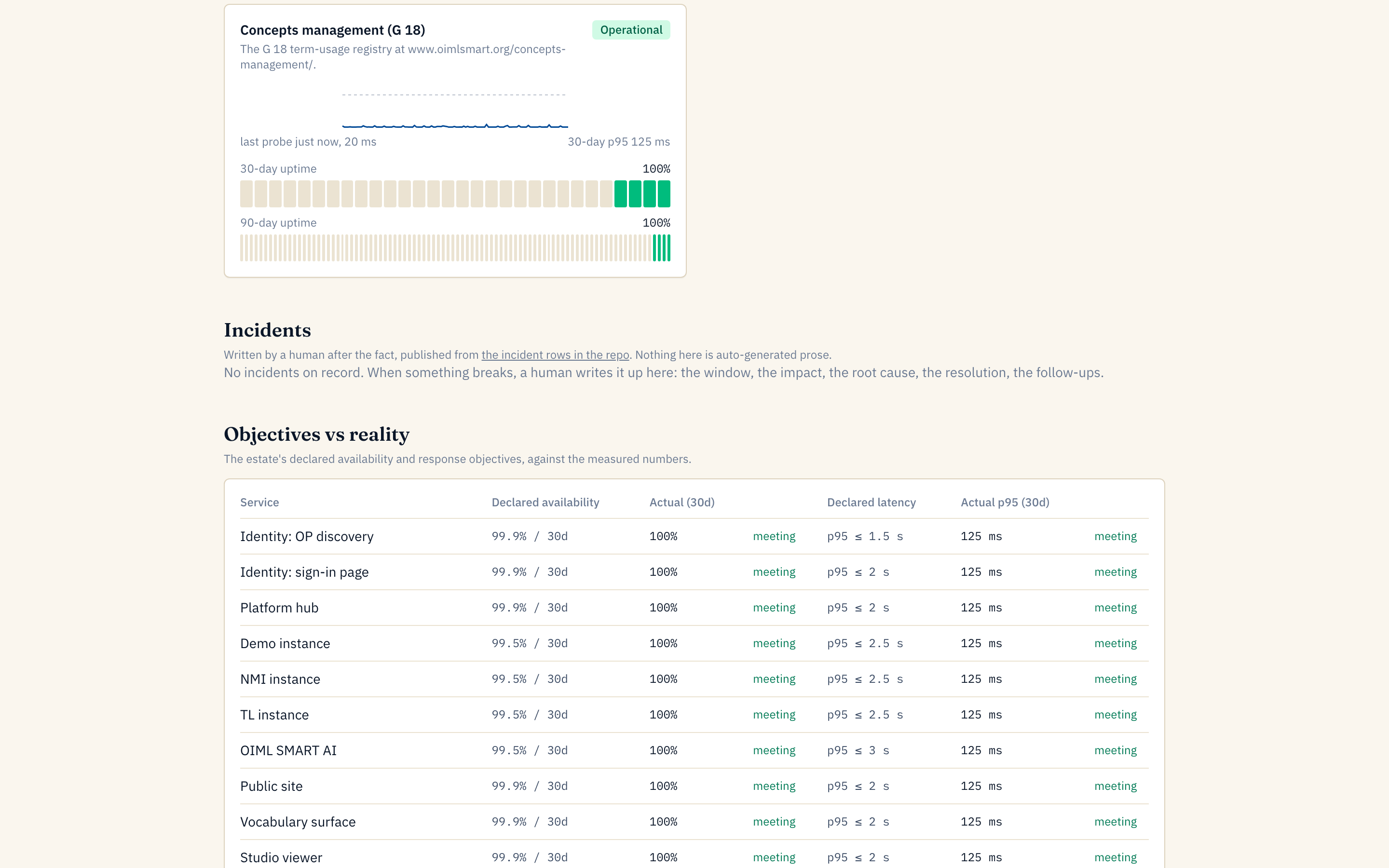Click the "30-day p95 125 ms" label
The image size is (1389, 868).
click(x=619, y=142)
